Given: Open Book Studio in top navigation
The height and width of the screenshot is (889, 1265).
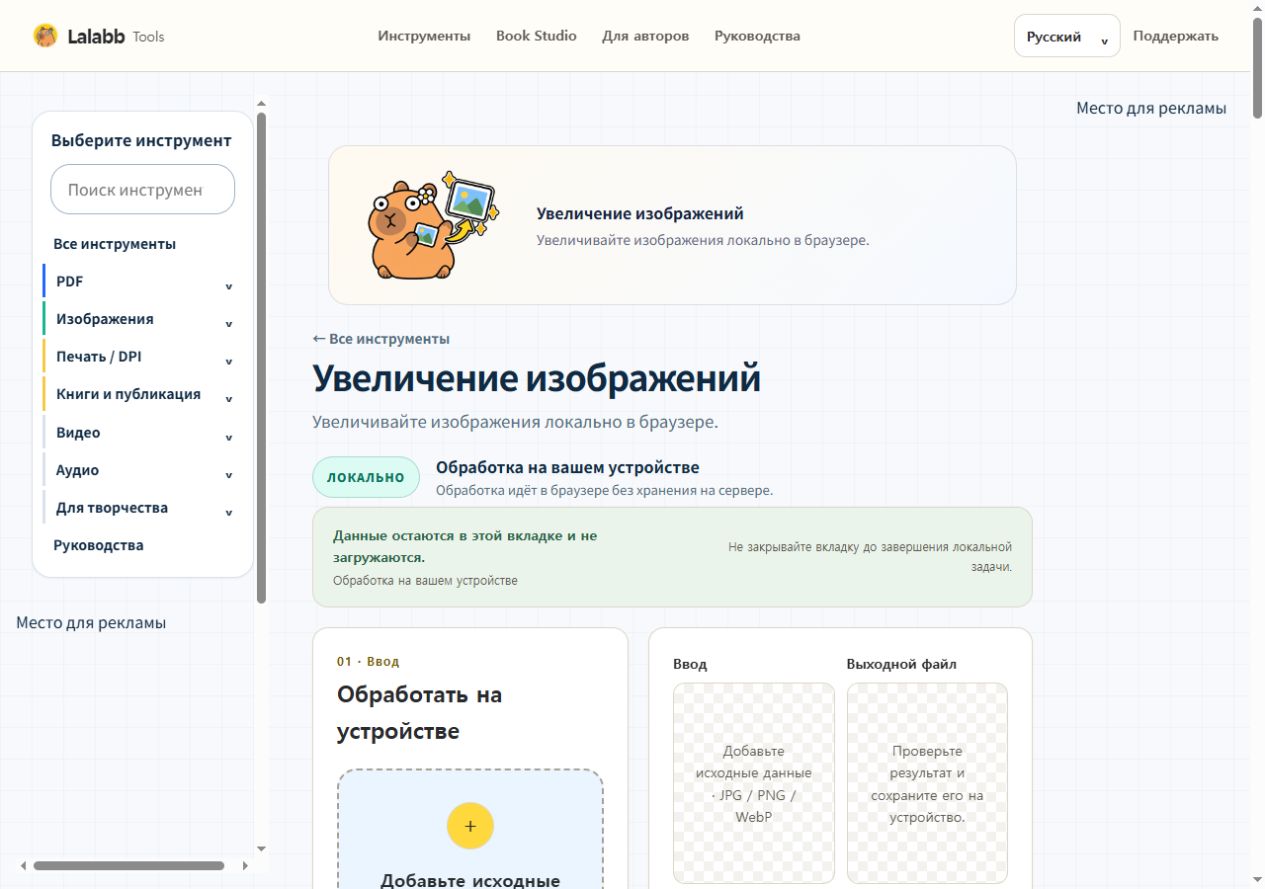Looking at the screenshot, I should (x=536, y=36).
